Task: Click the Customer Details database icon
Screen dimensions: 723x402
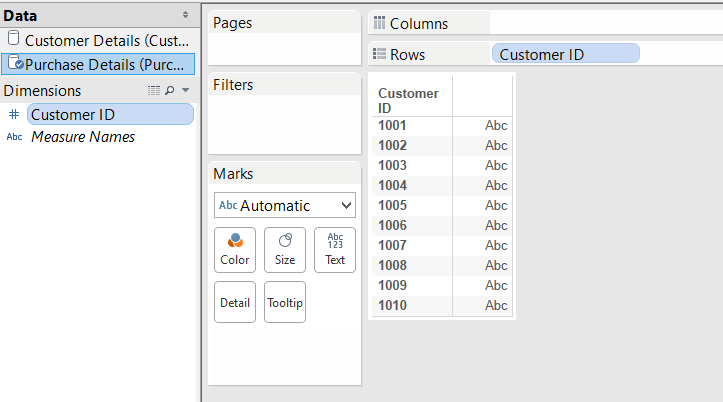Action: [14, 38]
